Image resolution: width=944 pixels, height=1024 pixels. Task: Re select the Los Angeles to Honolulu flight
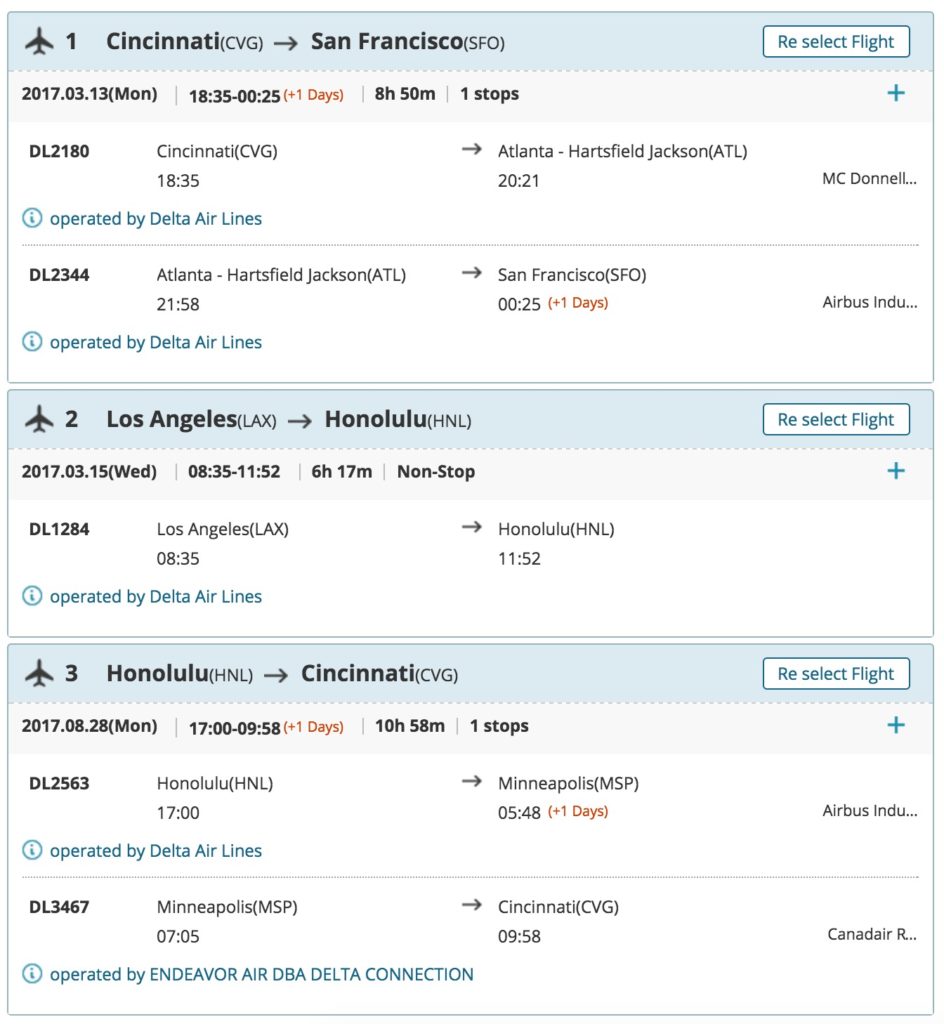coord(835,420)
